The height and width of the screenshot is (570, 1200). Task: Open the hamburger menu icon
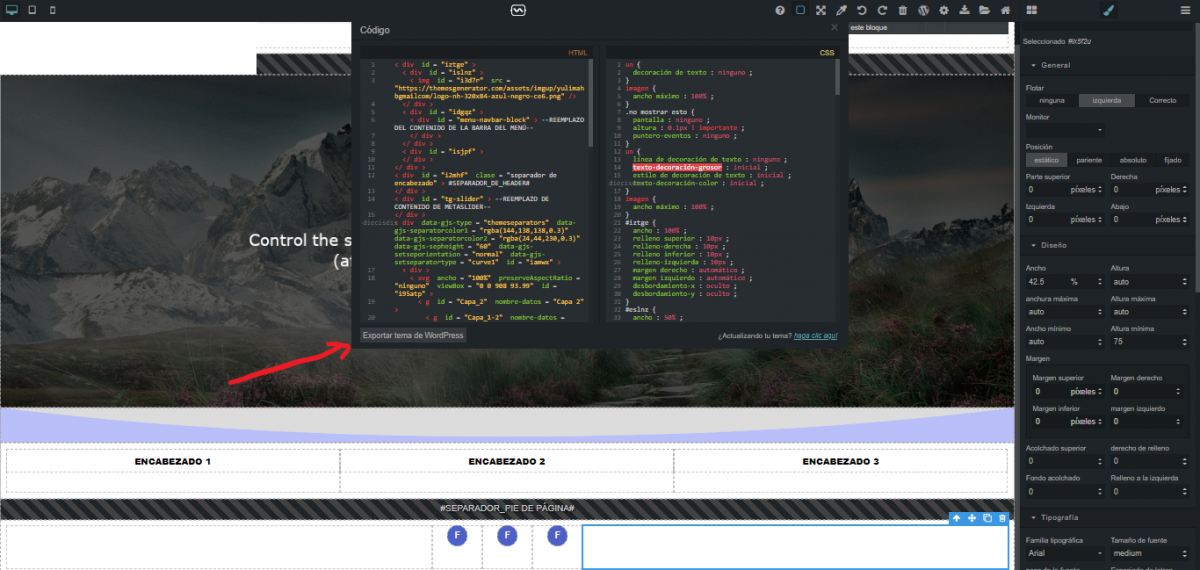pos(1184,10)
